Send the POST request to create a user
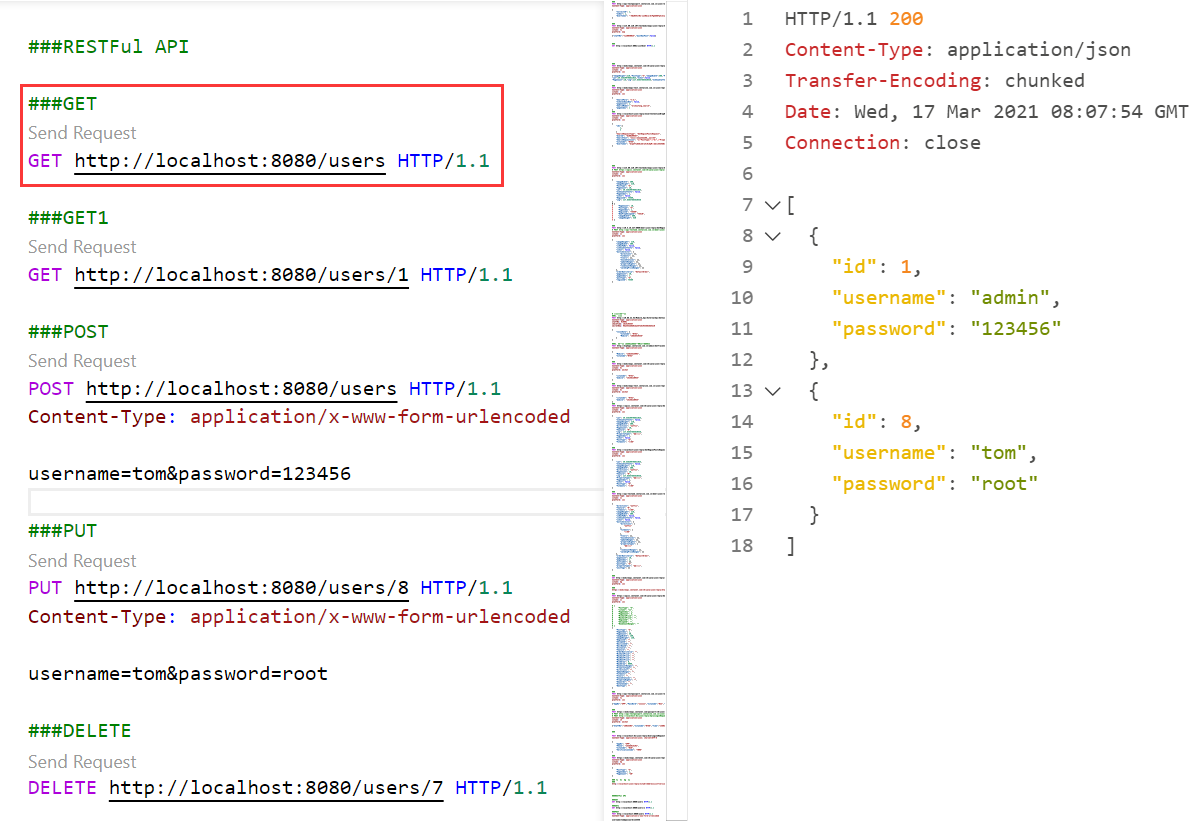Screen dimensions: 1200x821 tap(82, 361)
